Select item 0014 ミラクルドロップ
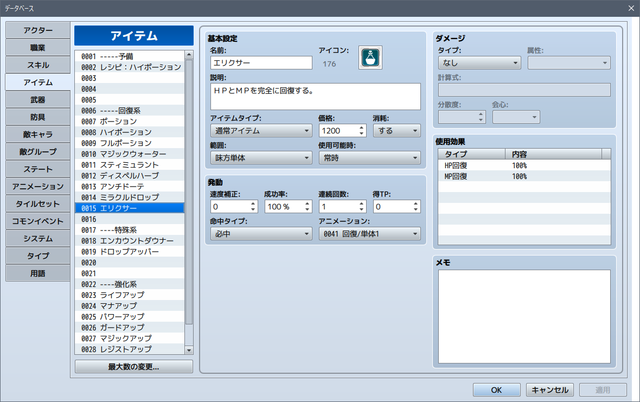 130,197
